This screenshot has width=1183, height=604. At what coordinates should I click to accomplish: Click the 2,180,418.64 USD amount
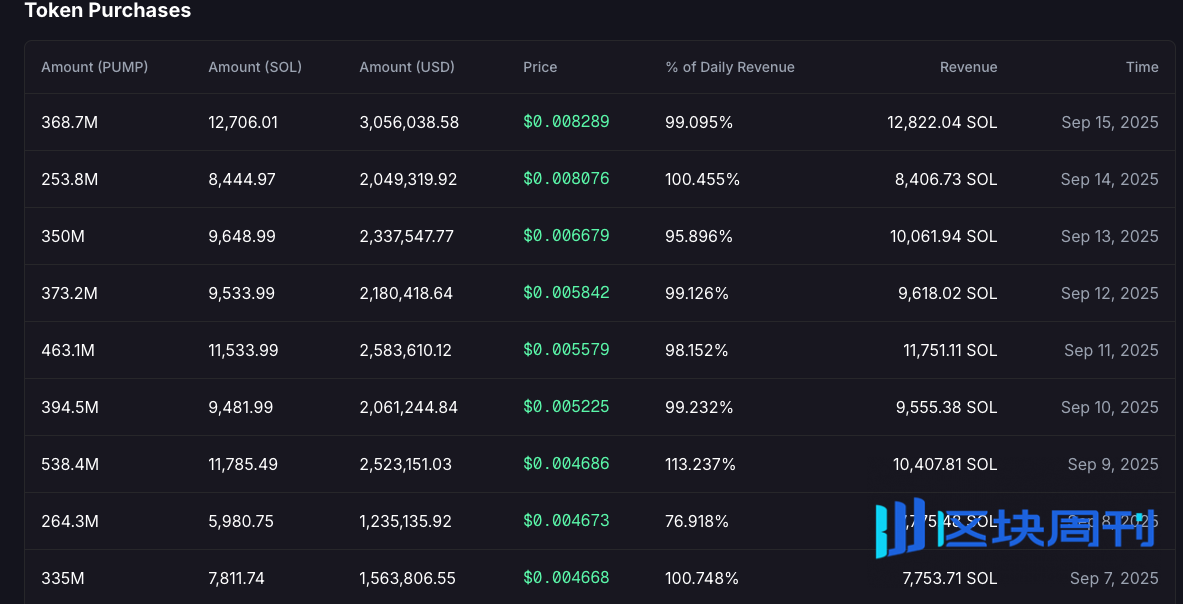click(x=406, y=293)
